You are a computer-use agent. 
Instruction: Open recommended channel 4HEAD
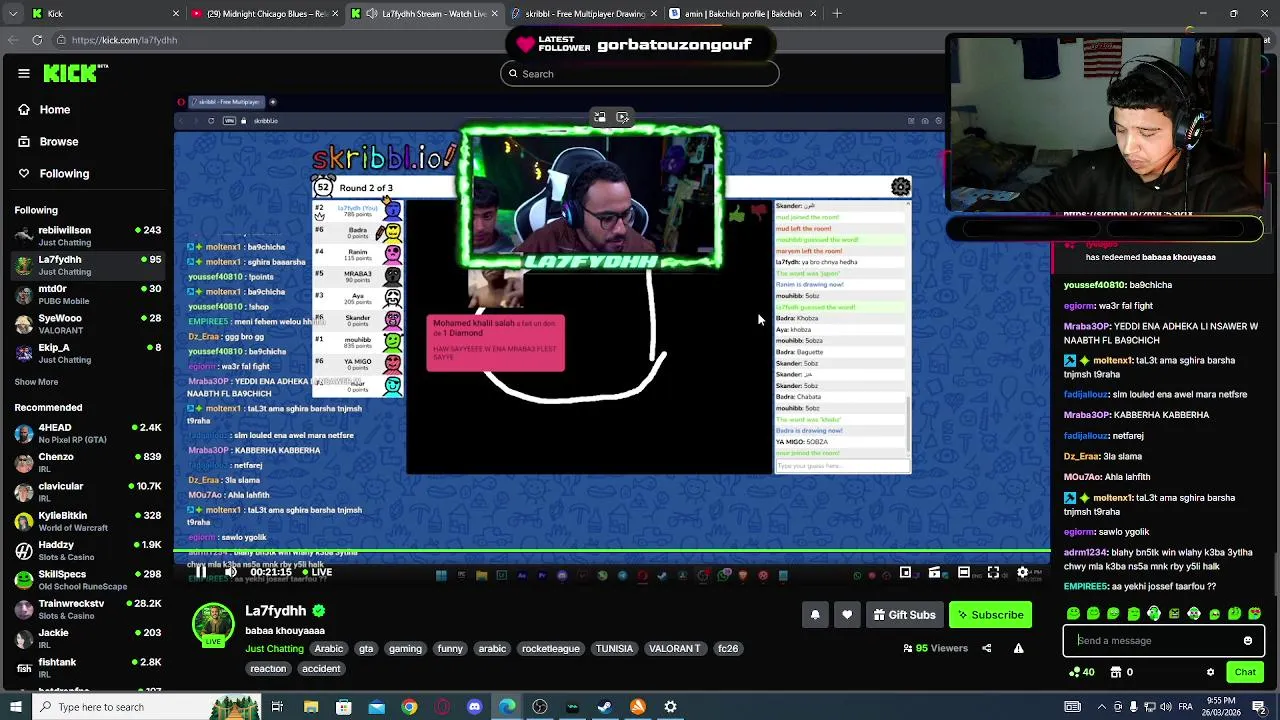[87, 433]
